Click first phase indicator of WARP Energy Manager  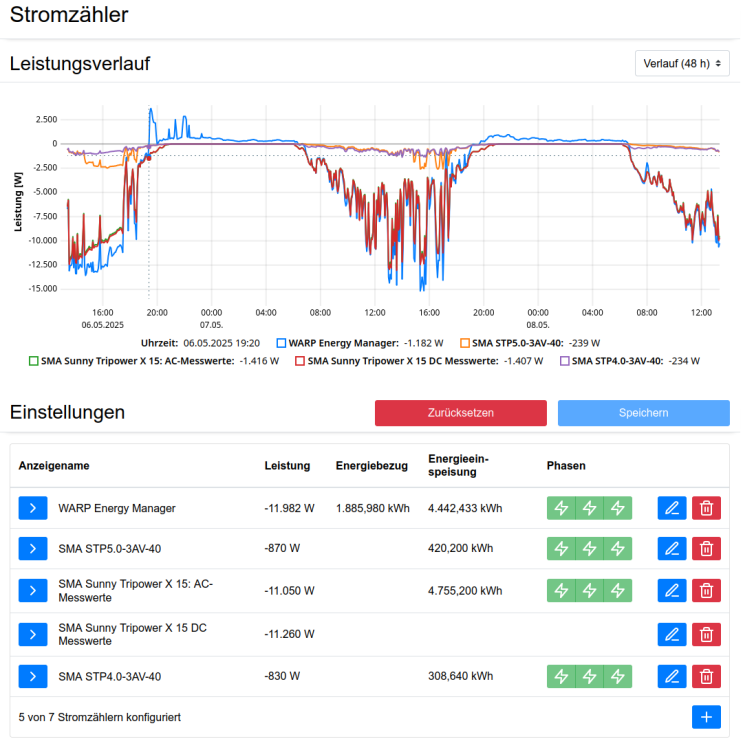[561, 508]
